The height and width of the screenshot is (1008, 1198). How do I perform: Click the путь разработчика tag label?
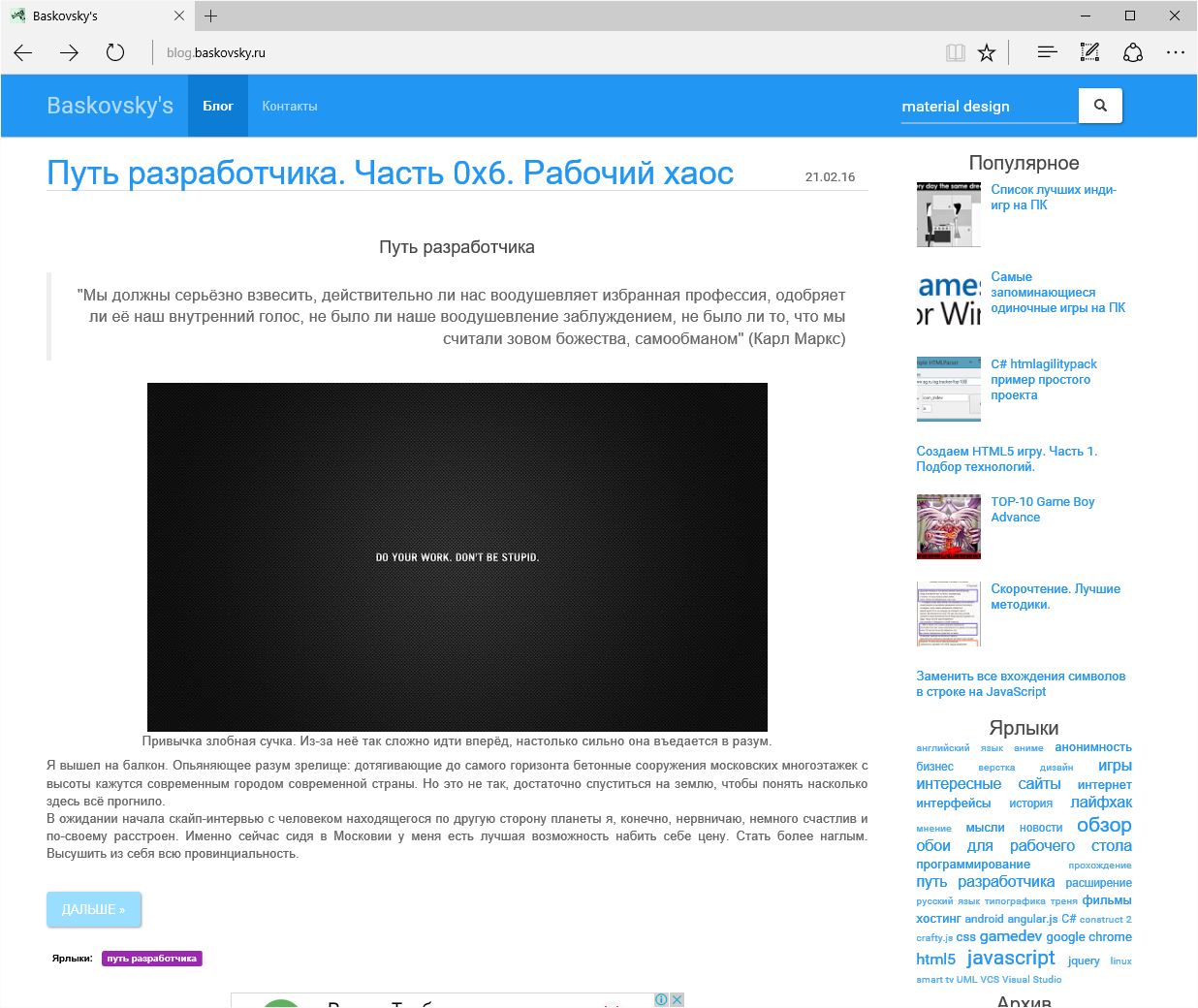pyautogui.click(x=152, y=959)
